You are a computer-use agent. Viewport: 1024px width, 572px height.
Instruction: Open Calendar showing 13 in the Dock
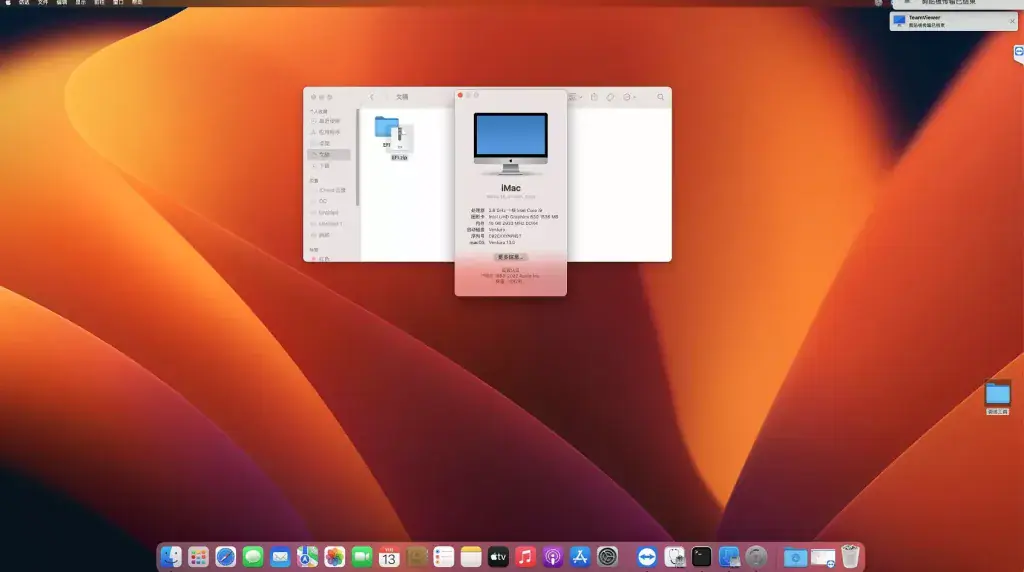tap(389, 557)
